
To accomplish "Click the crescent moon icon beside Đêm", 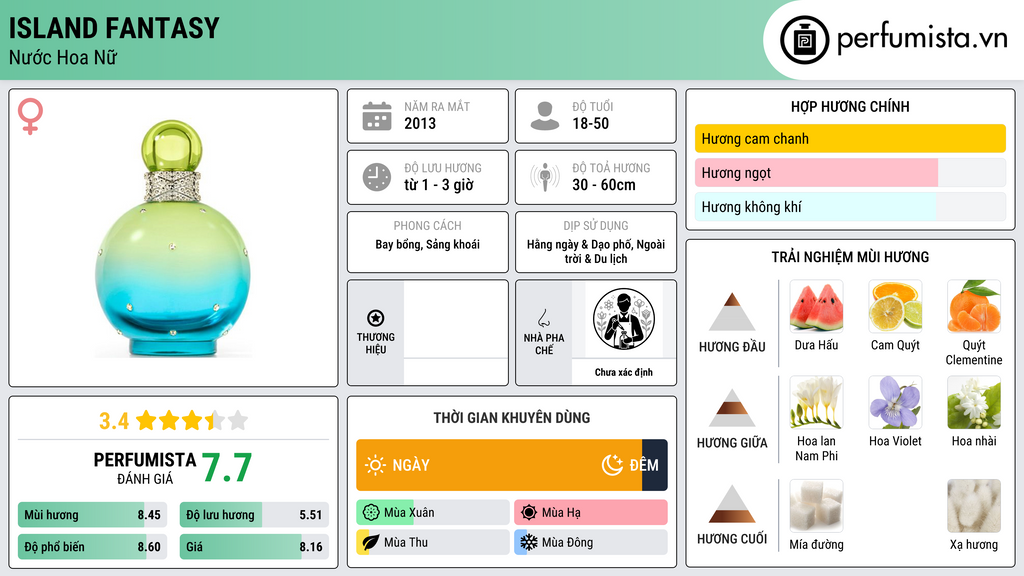I will tap(612, 465).
